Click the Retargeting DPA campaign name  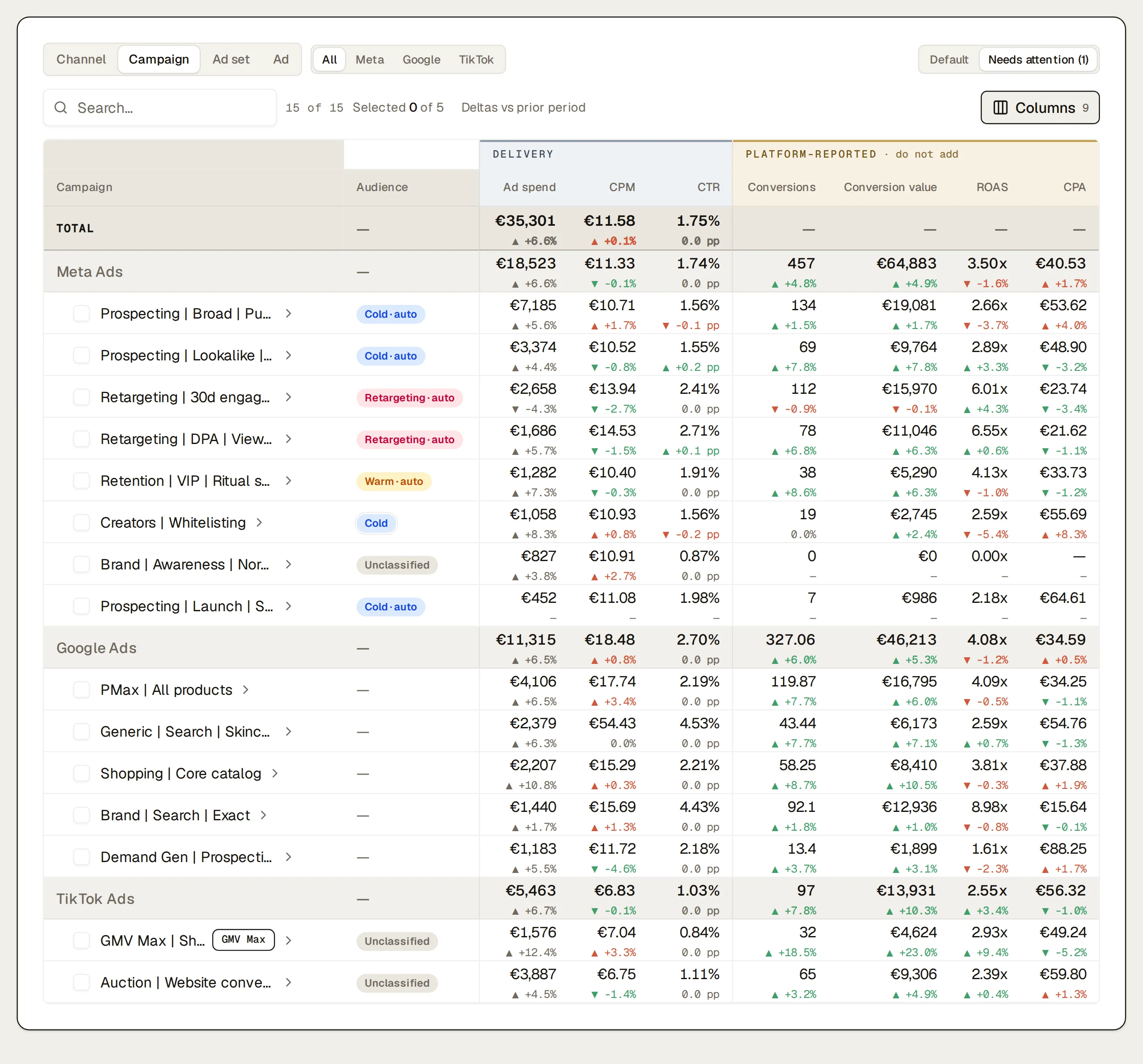coord(186,439)
